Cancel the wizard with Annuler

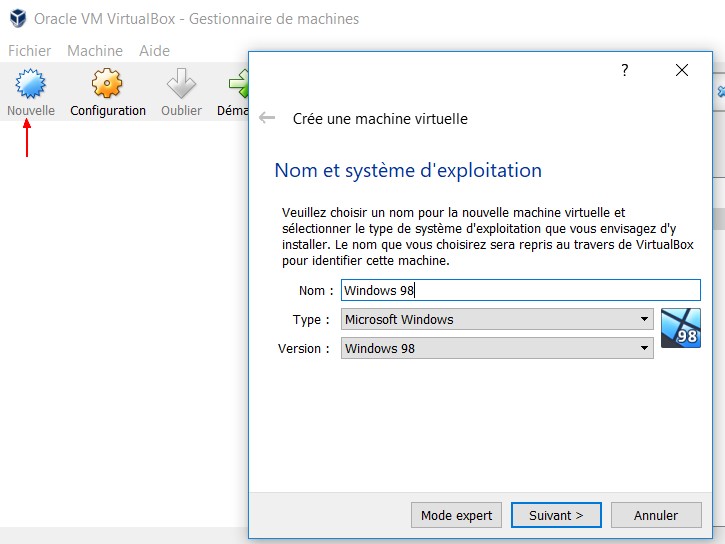tap(655, 515)
